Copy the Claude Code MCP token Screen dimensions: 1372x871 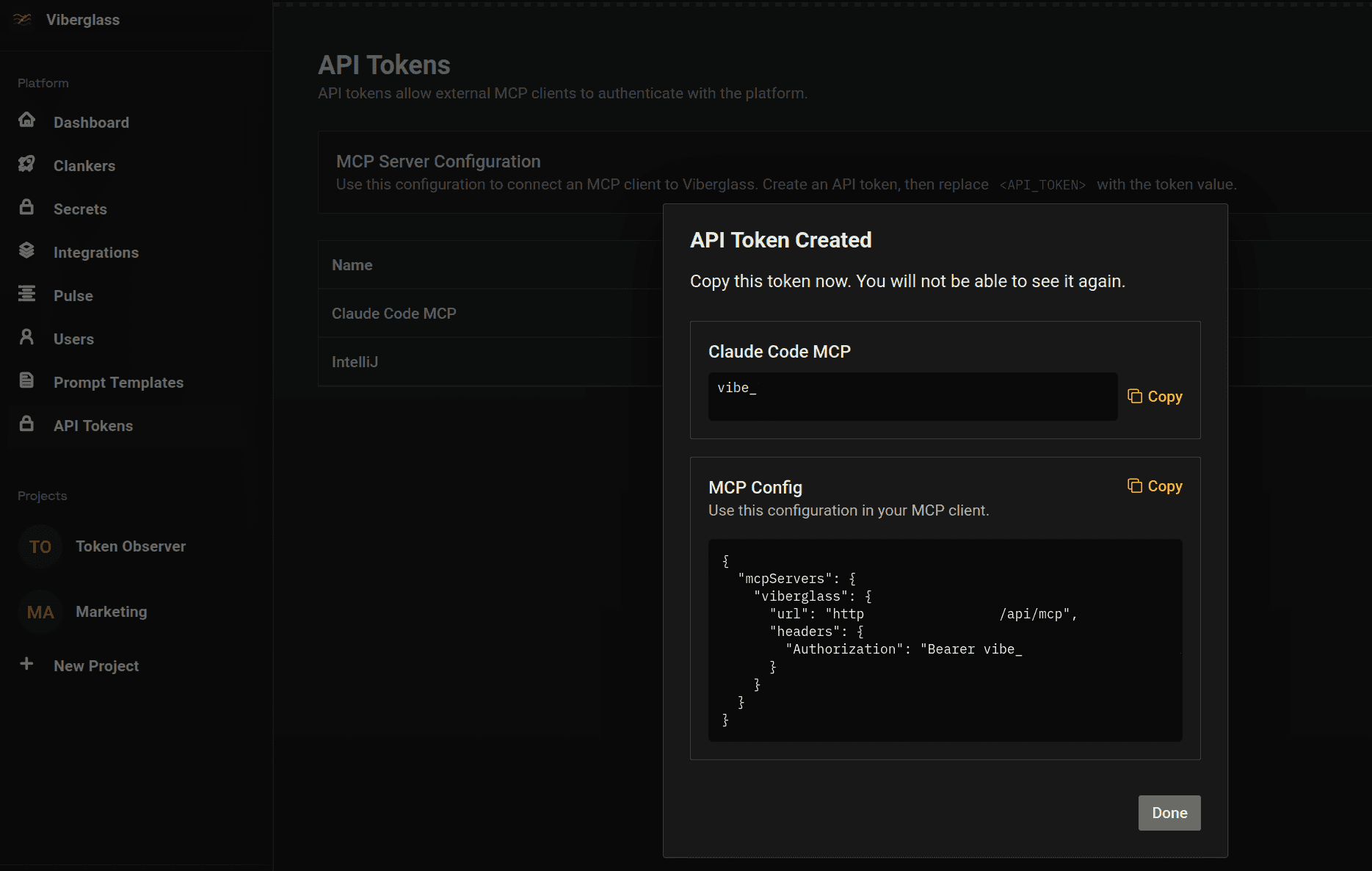tap(1155, 396)
